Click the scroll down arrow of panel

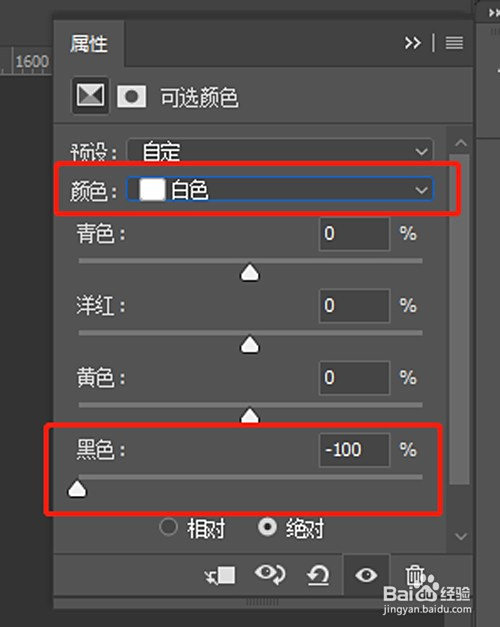click(x=461, y=536)
